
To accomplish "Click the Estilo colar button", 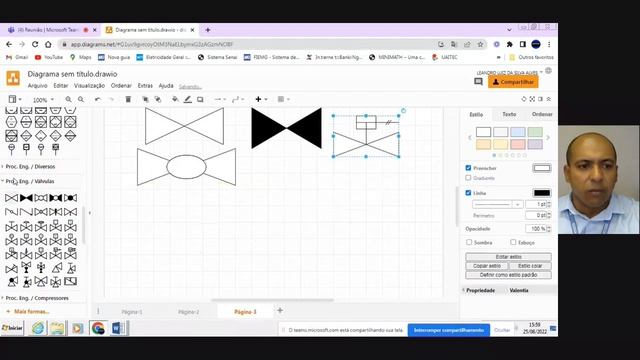I will (x=530, y=266).
